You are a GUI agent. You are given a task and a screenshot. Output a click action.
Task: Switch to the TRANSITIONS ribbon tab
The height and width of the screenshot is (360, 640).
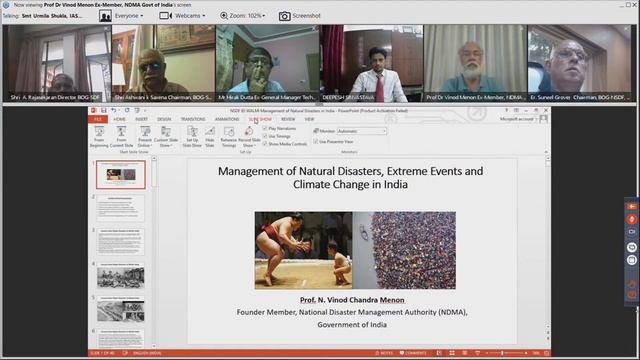[193, 119]
